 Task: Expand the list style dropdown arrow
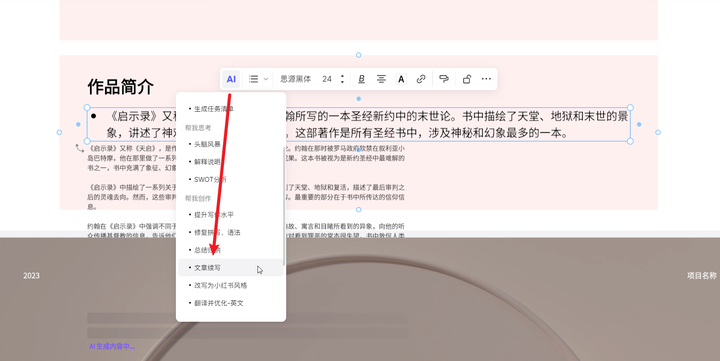click(266, 79)
